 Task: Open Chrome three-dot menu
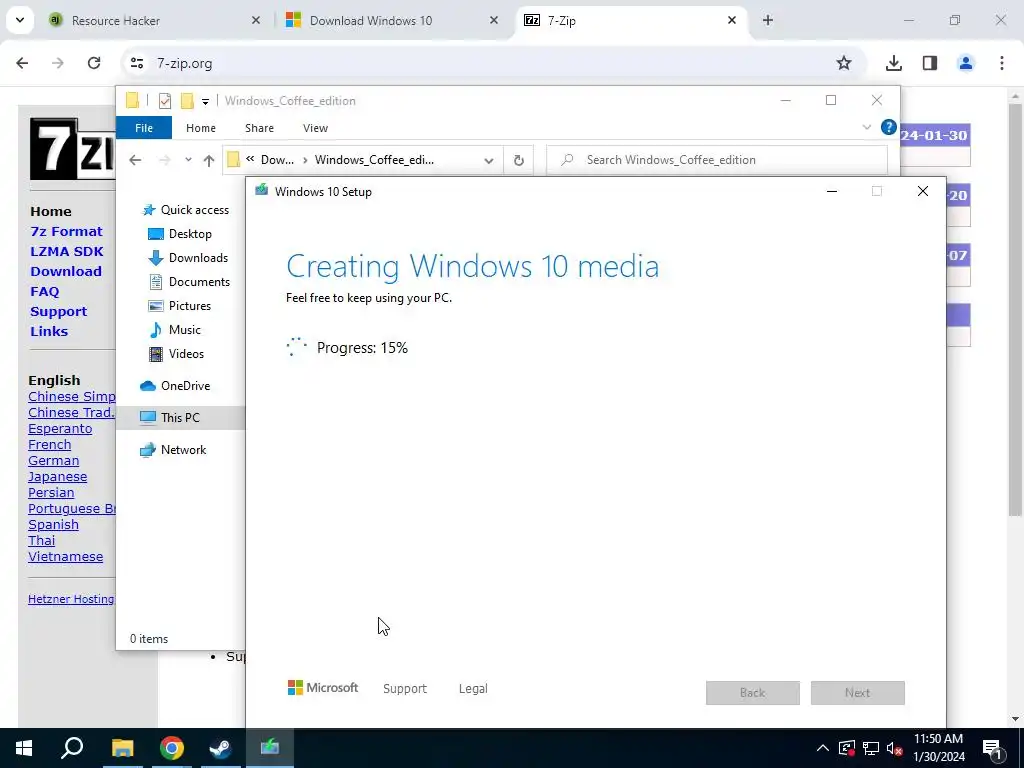pyautogui.click(x=1002, y=63)
